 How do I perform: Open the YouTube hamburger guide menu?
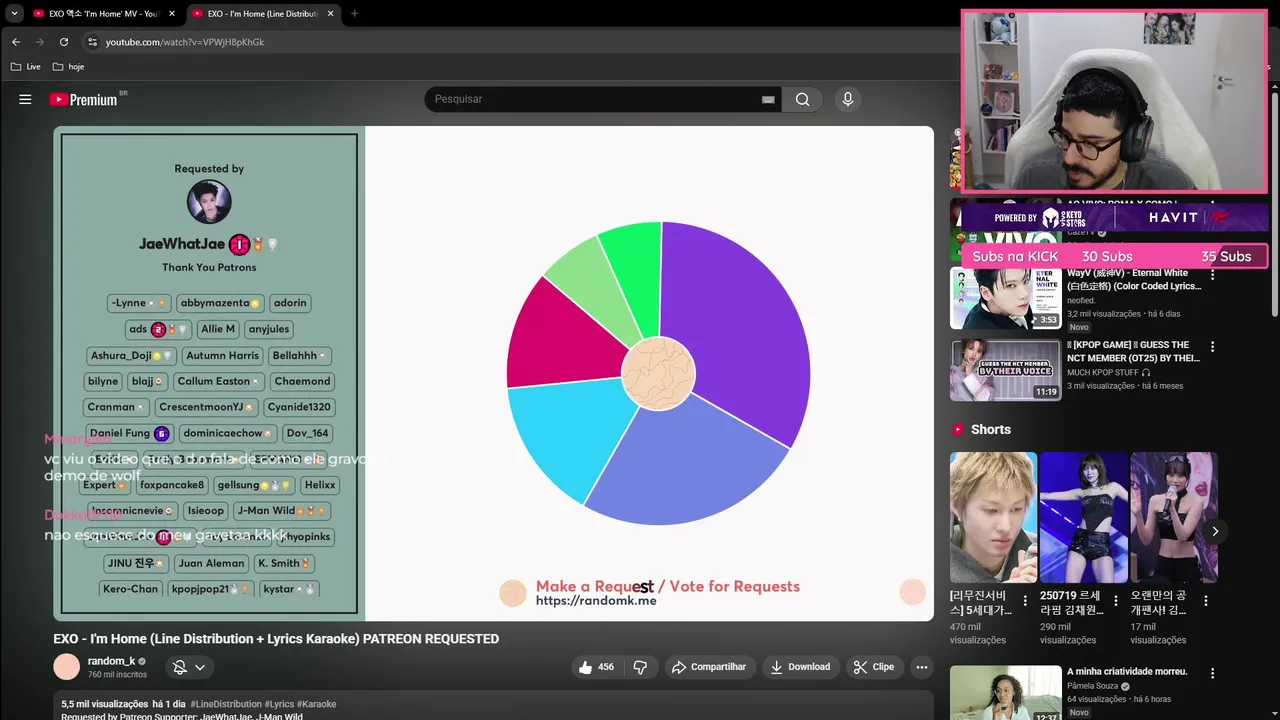25,99
